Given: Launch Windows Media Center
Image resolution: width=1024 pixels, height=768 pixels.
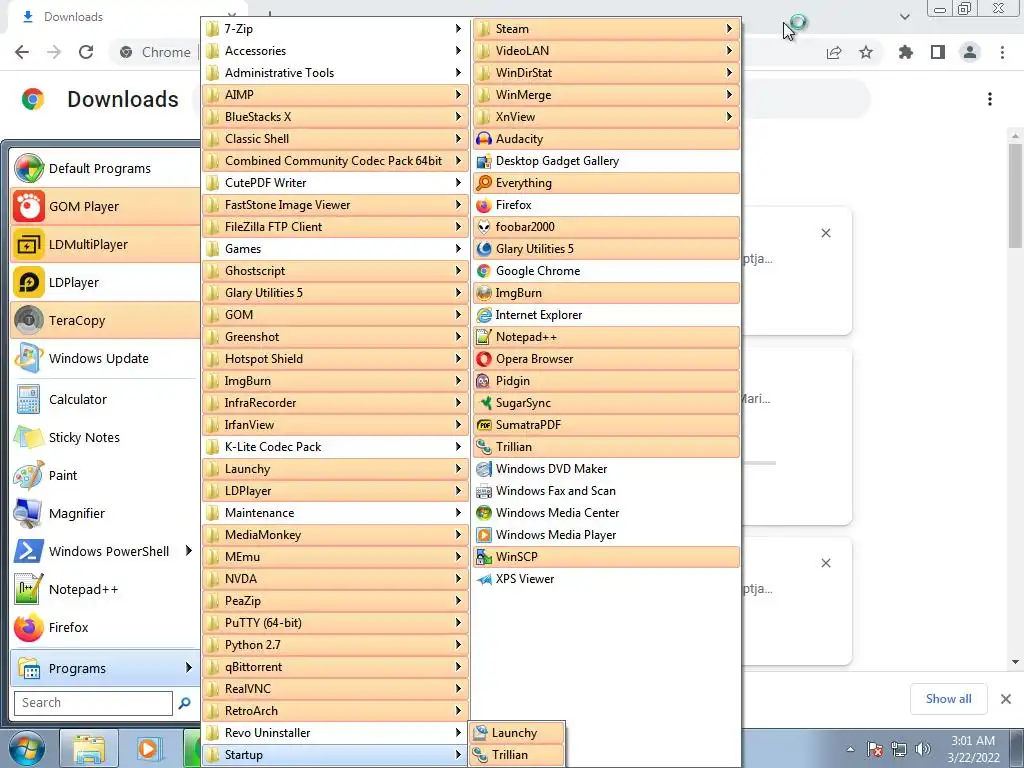Looking at the screenshot, I should pos(607,513).
